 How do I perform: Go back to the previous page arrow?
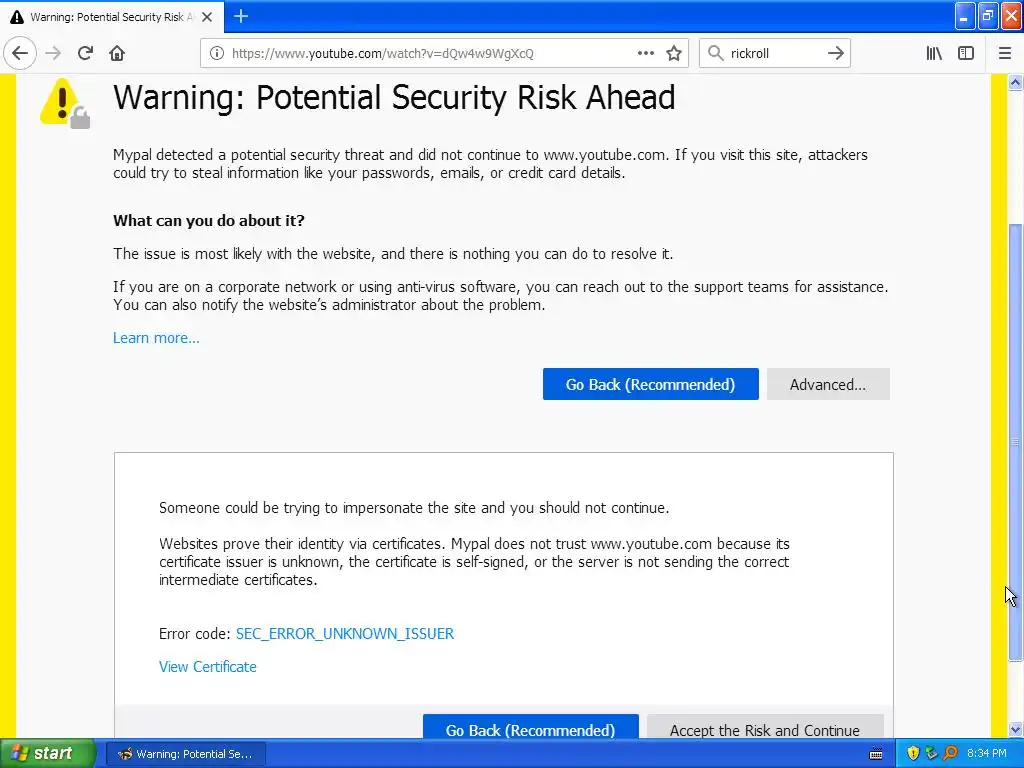click(x=20, y=53)
